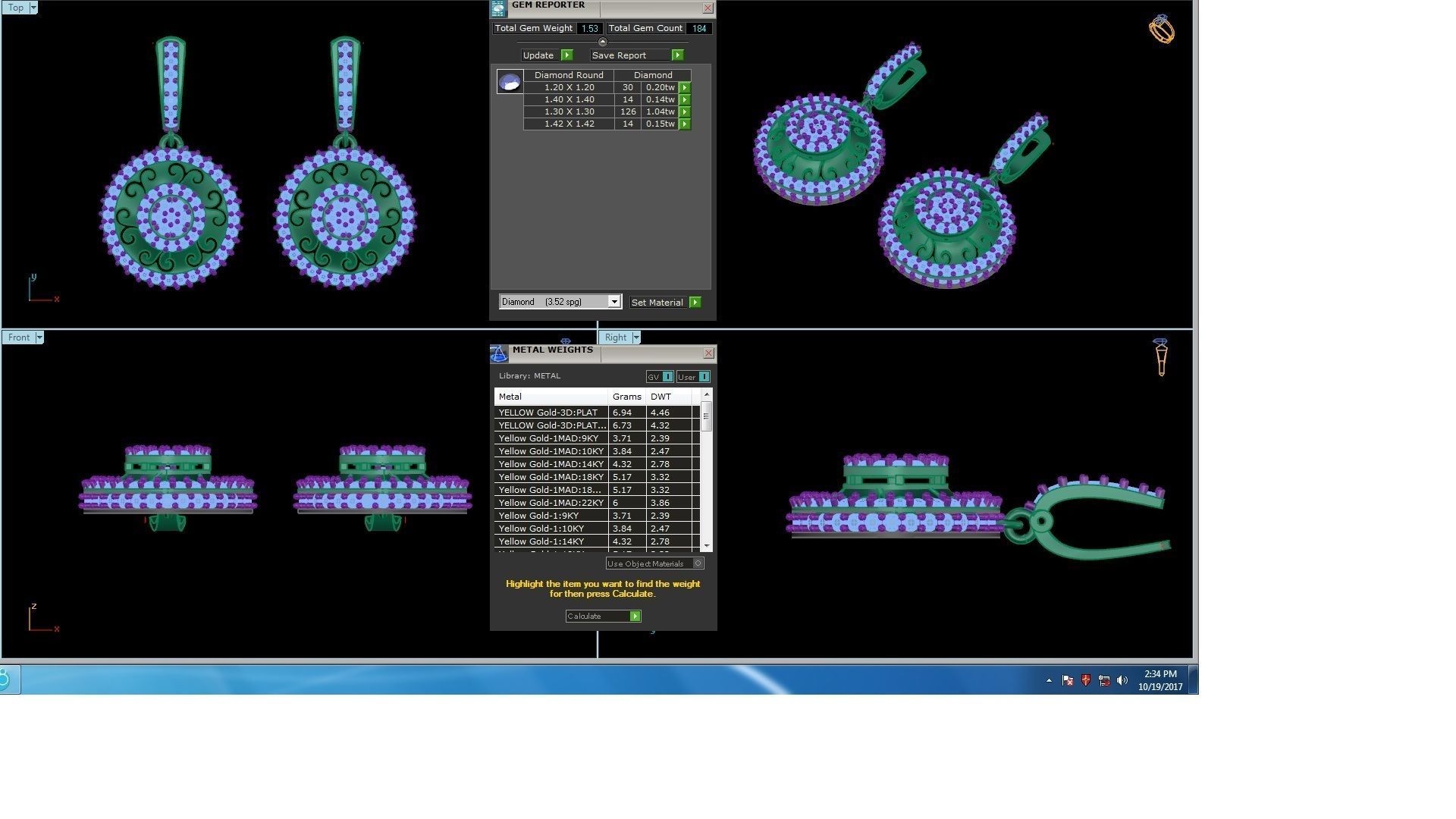Click green arrow for 1.20 X 1.20 row
1456x819 pixels.
click(x=685, y=88)
